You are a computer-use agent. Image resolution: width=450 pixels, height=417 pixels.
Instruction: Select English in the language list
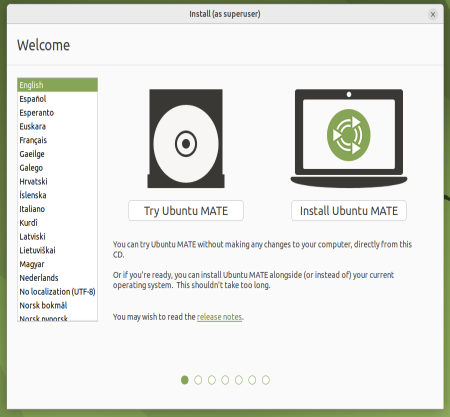click(57, 85)
